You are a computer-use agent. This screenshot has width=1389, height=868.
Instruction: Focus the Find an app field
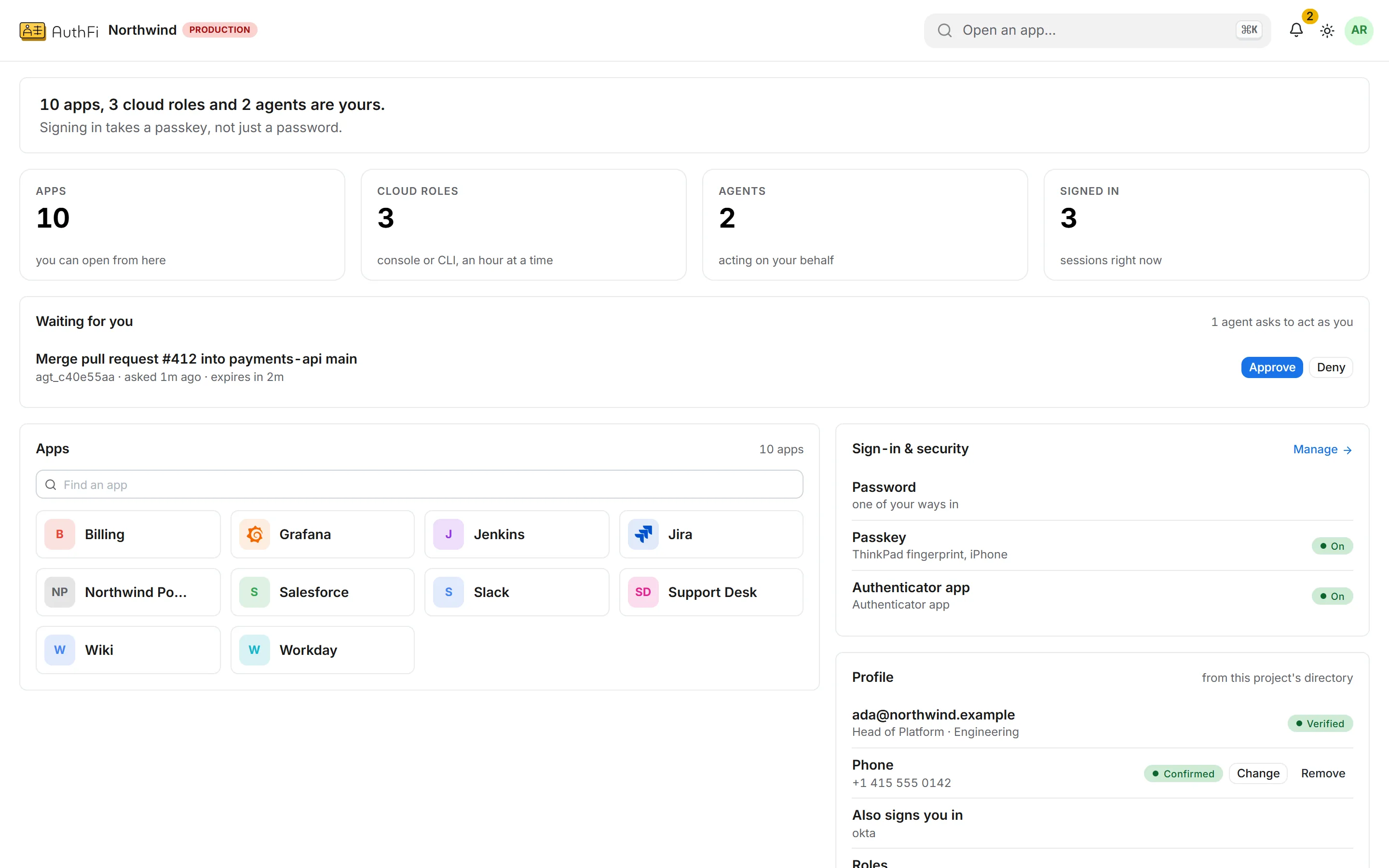(419, 485)
